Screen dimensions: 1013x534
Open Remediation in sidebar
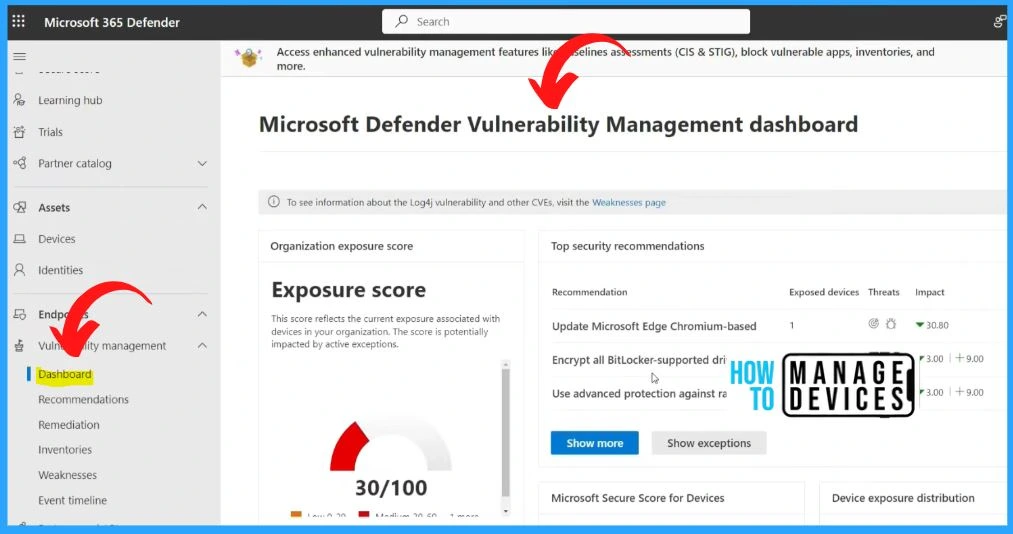[x=69, y=425]
